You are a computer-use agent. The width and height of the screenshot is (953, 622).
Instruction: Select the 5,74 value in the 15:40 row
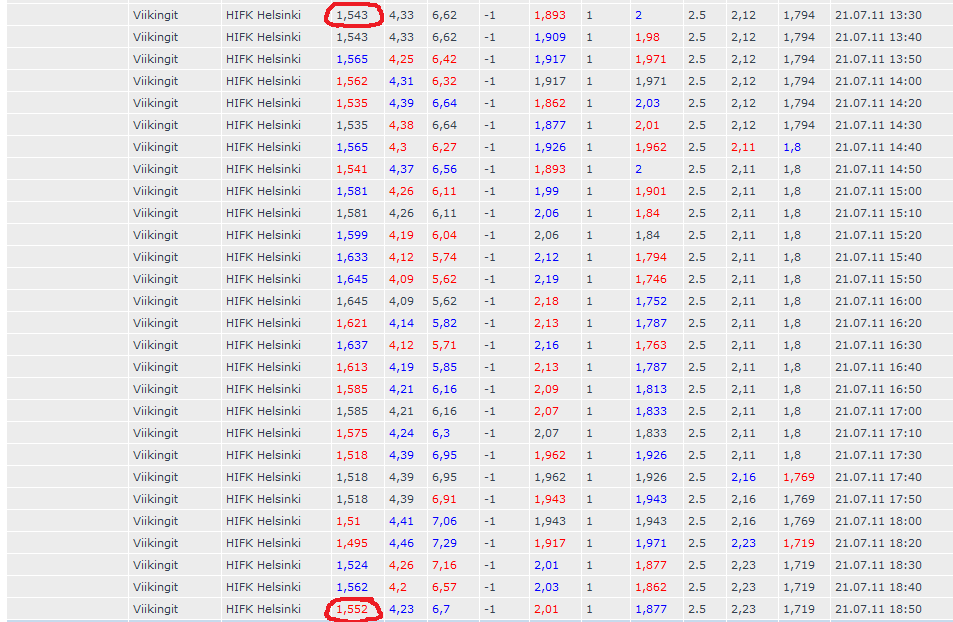tap(444, 257)
